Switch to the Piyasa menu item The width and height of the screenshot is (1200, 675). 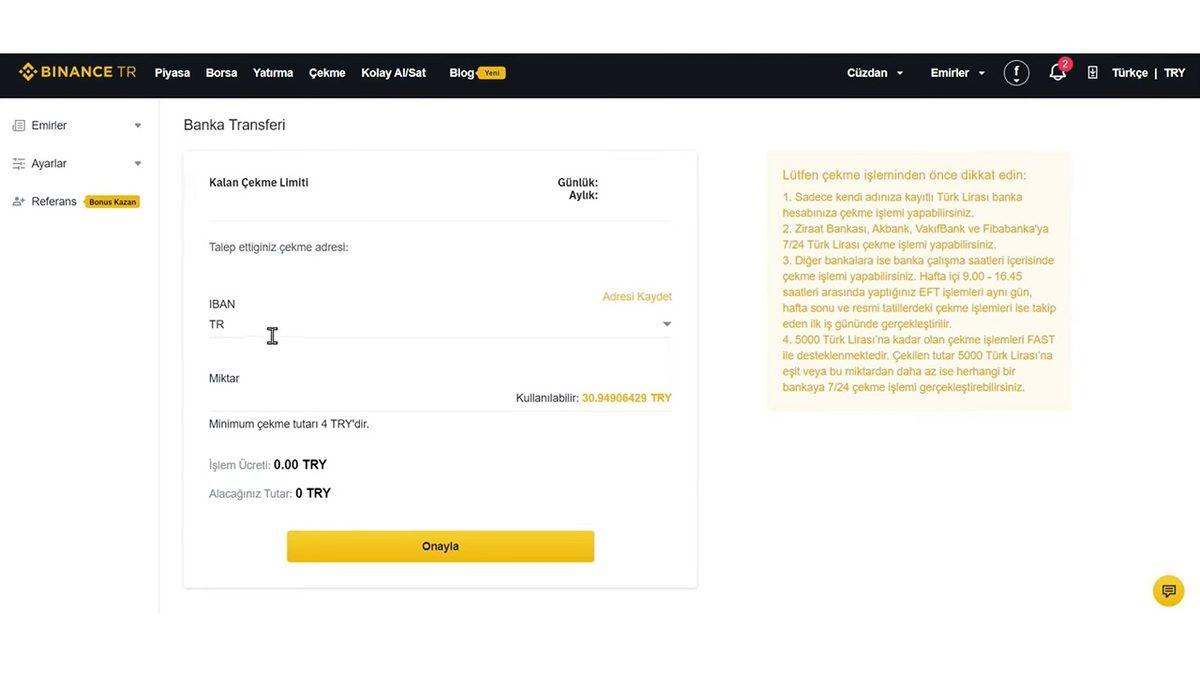(x=172, y=72)
